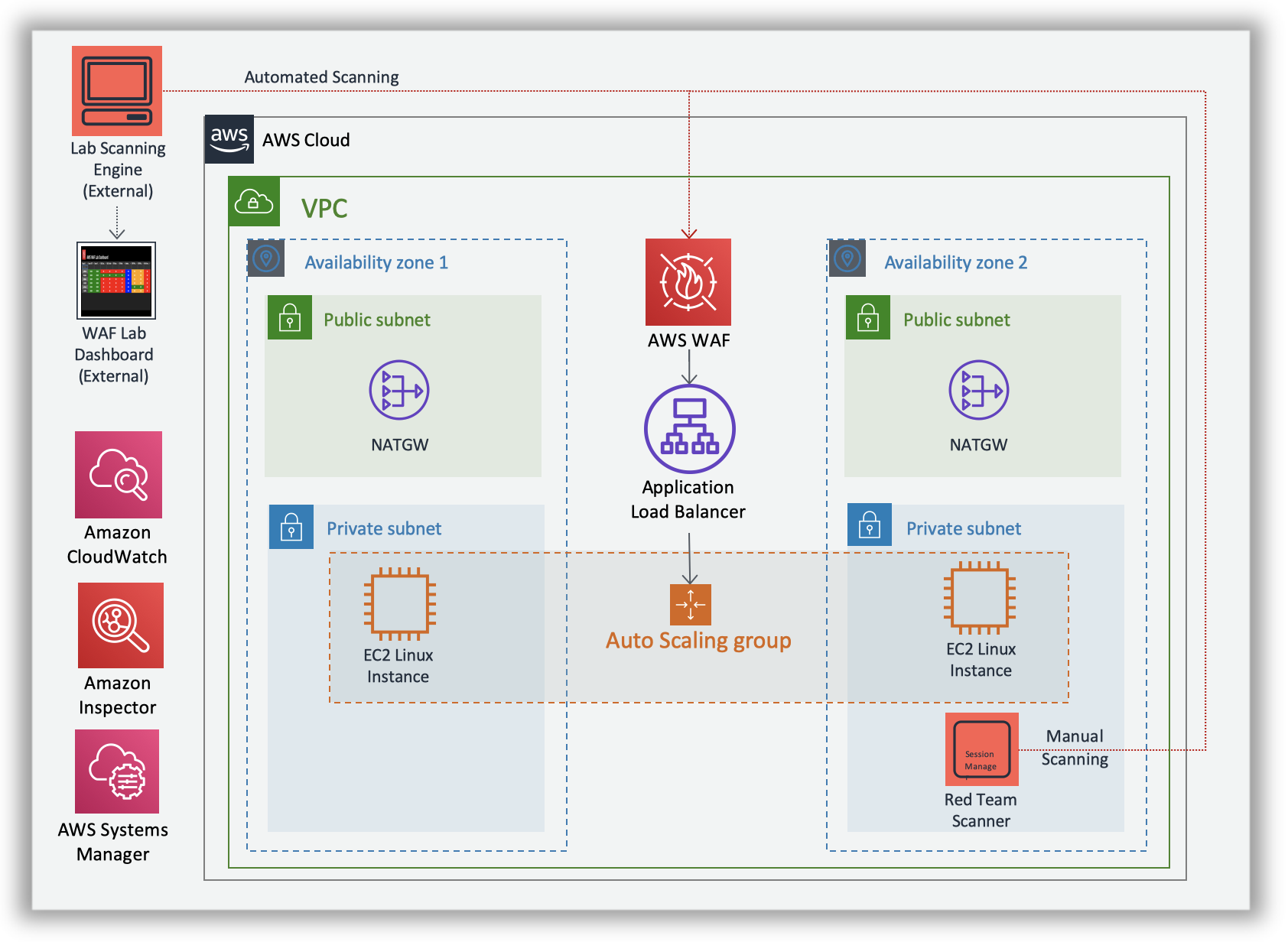Click the 'Availability zone 1' label
Image resolution: width=1288 pixels, height=942 pixels.
tap(376, 262)
